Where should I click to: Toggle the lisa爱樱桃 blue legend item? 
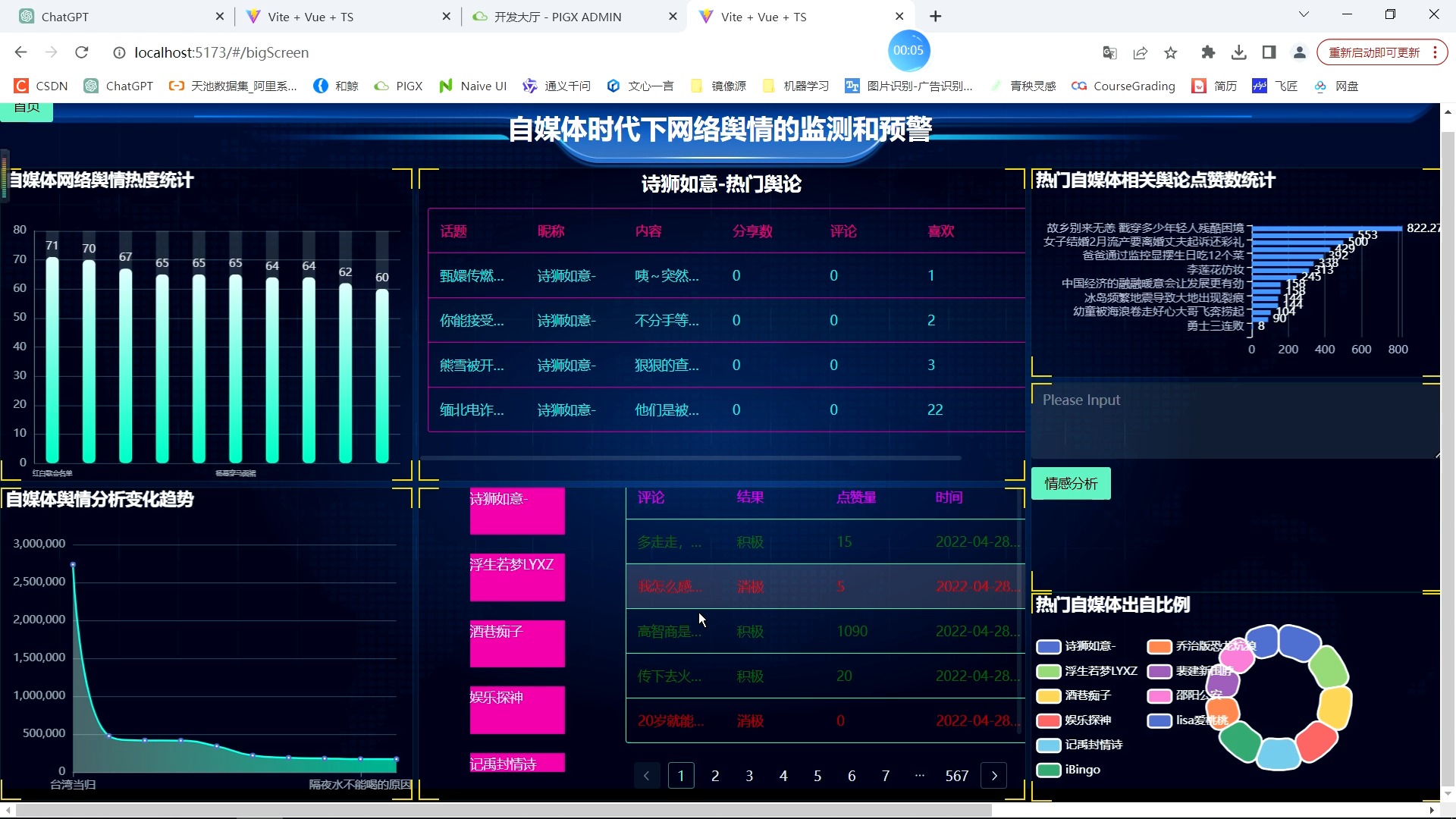tap(1188, 720)
